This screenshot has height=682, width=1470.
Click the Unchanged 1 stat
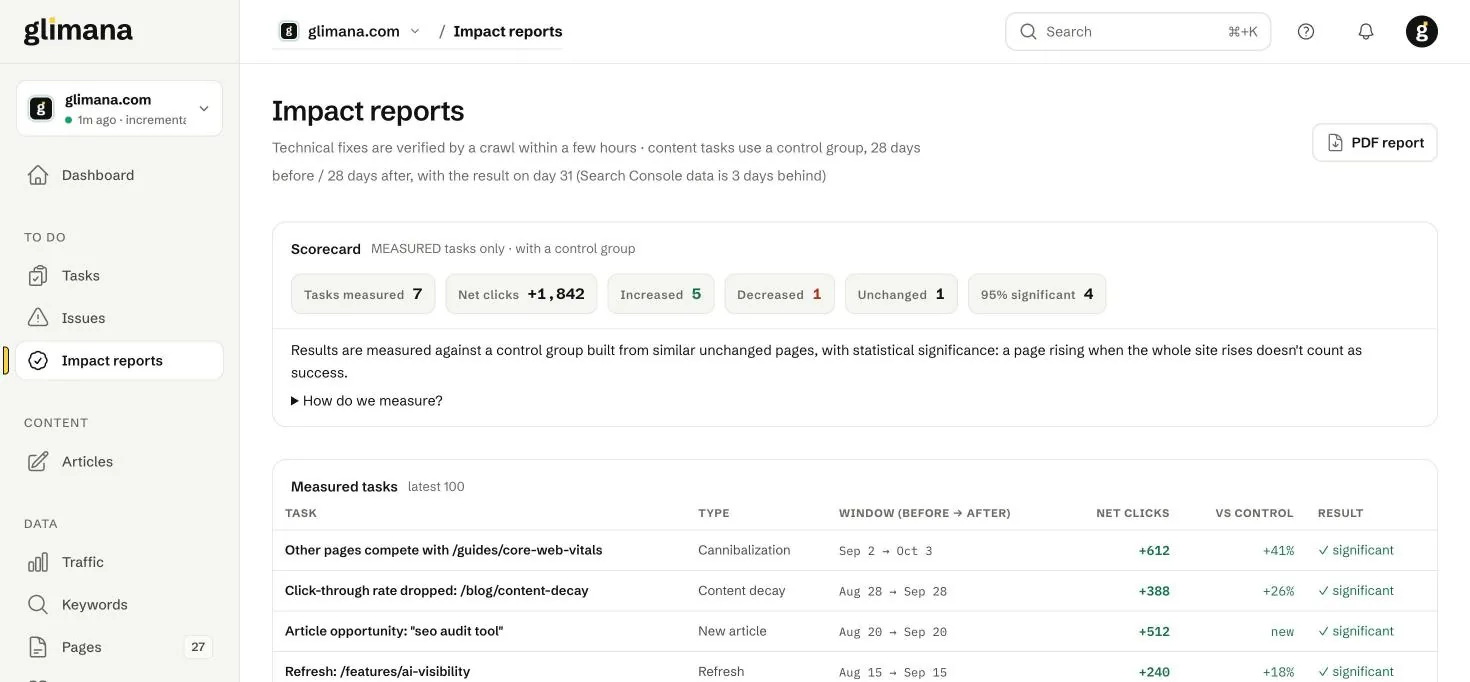(901, 294)
